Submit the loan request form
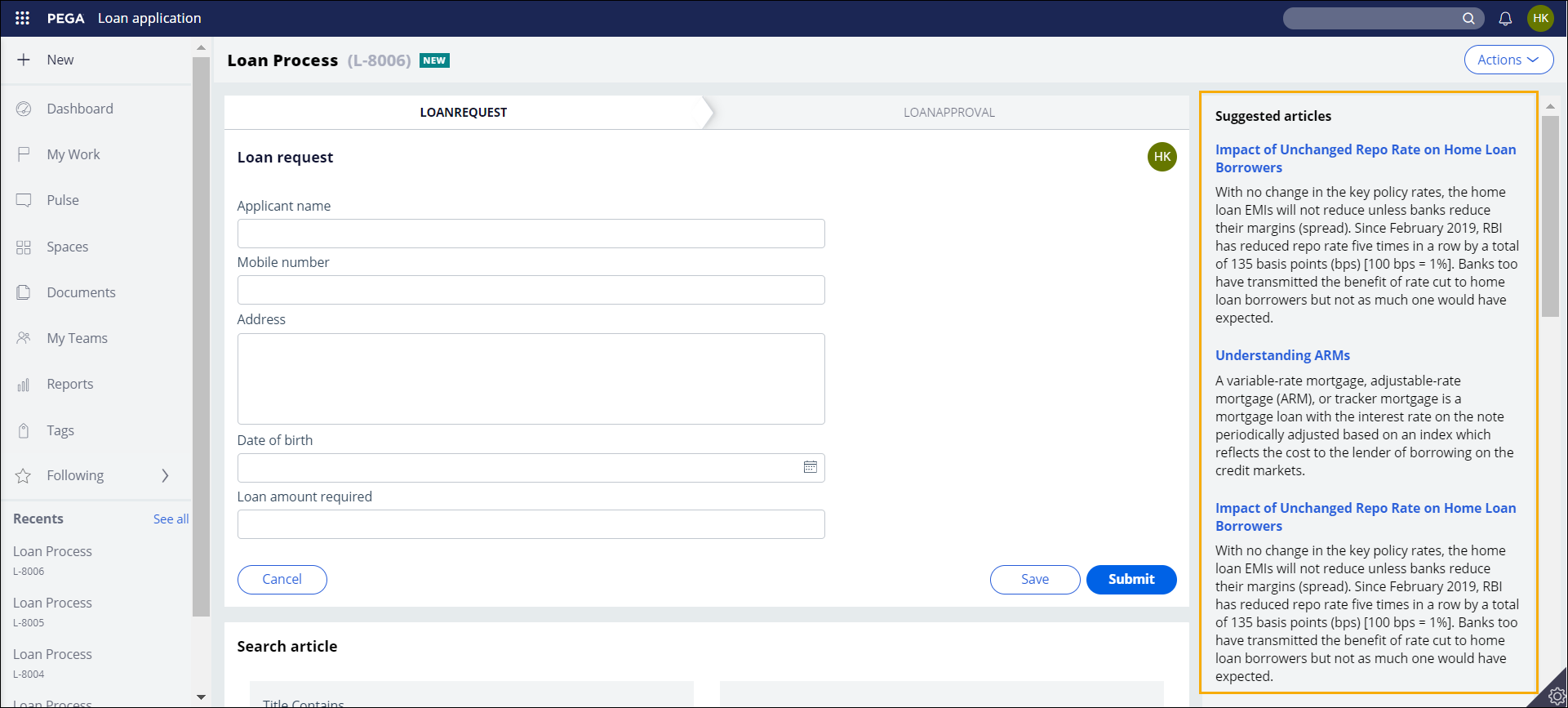 click(x=1130, y=579)
